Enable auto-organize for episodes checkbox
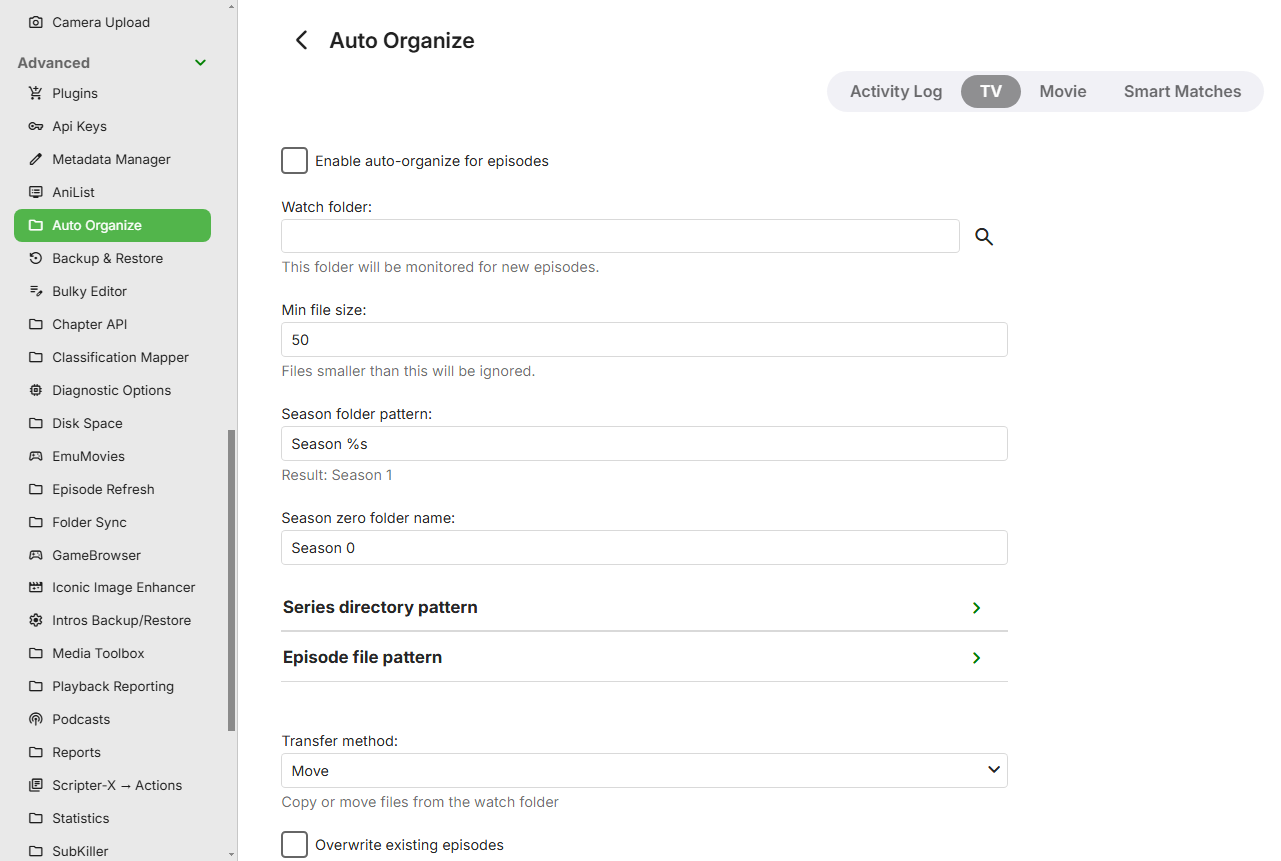The height and width of the screenshot is (861, 1281). click(294, 160)
